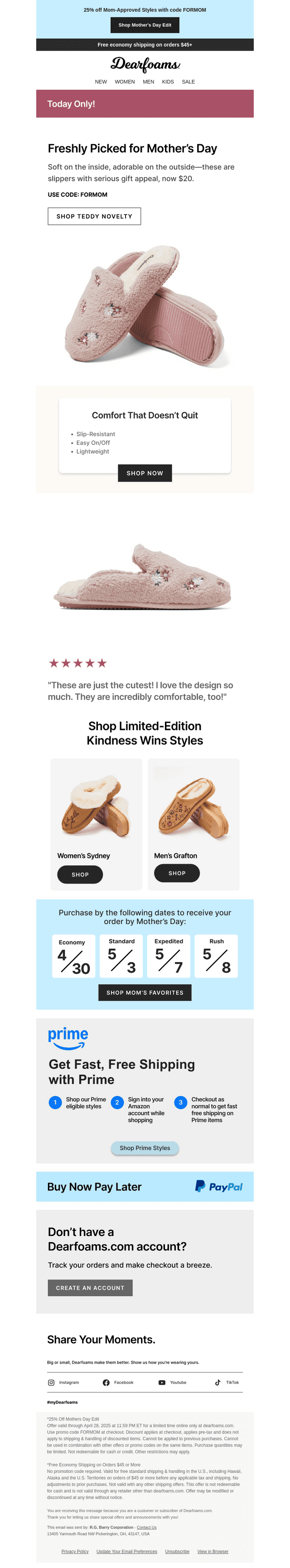Click the PayPal logo

point(219,1186)
